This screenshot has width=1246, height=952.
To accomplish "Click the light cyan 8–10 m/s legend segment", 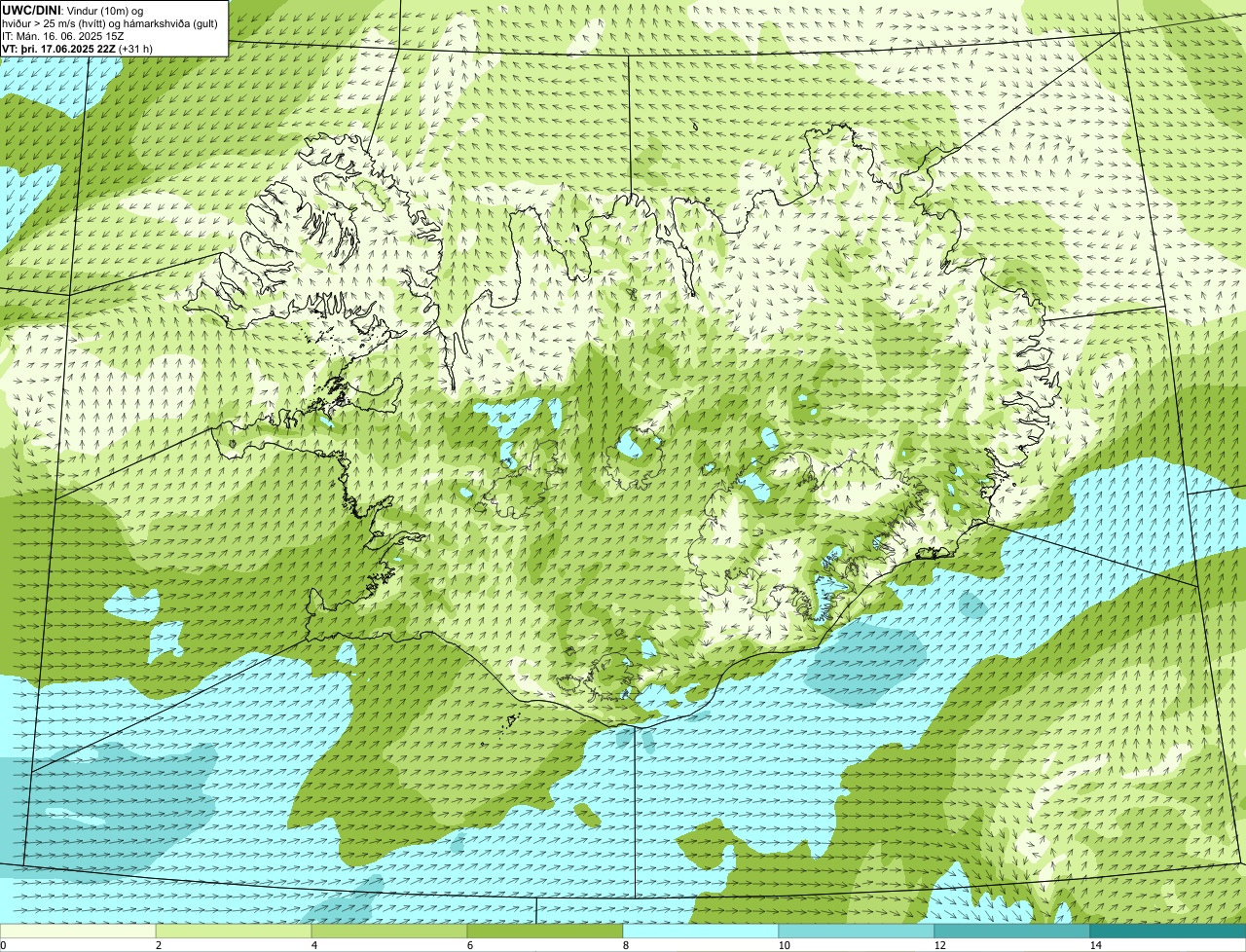I will pyautogui.click(x=701, y=931).
